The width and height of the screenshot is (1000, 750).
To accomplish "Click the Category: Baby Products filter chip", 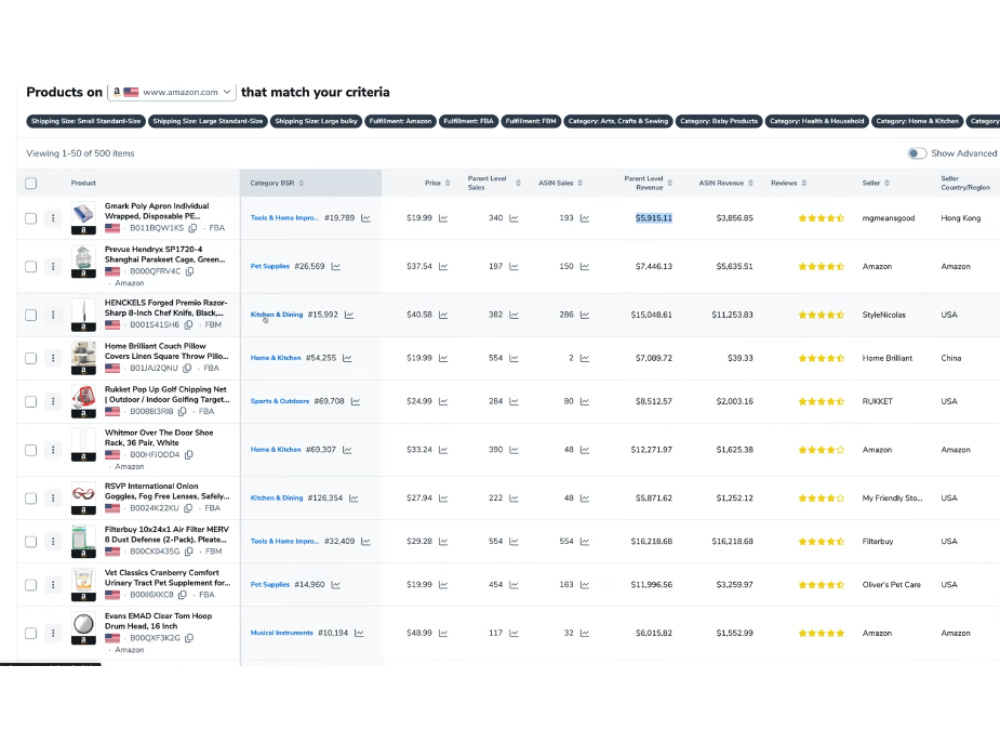I will [x=719, y=121].
